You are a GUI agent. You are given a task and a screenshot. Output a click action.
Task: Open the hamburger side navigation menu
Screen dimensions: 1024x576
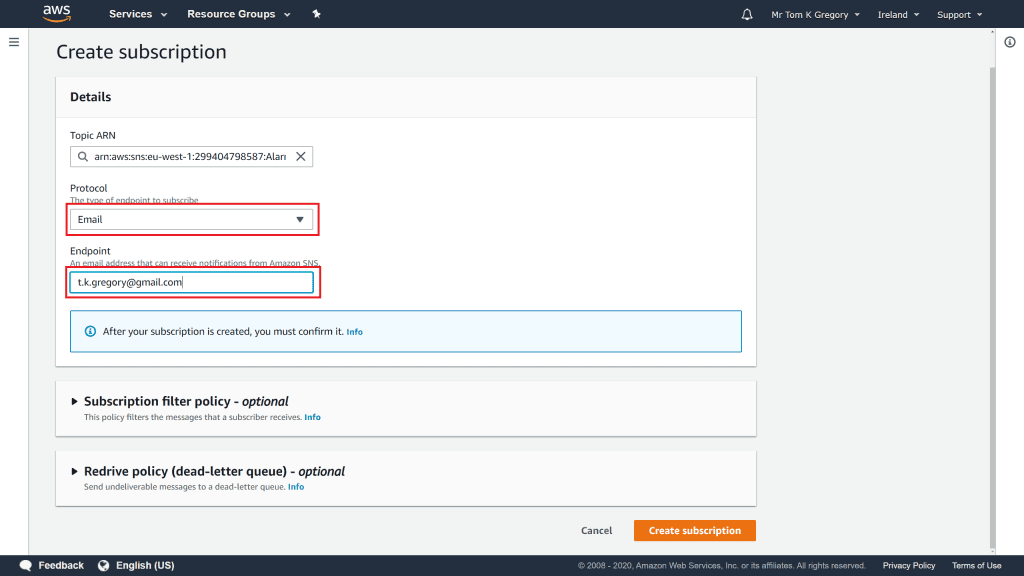14,42
